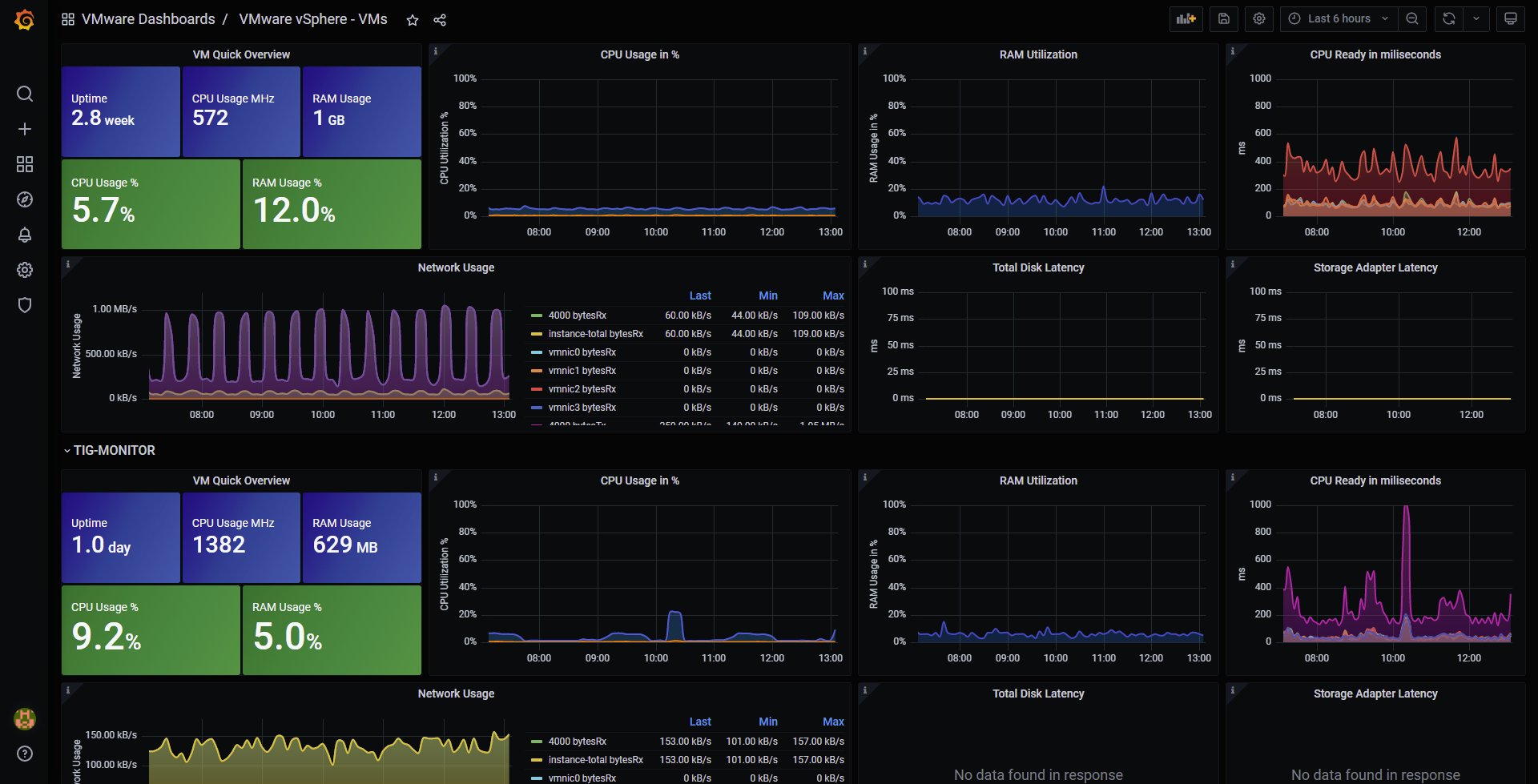Open the Last 6 hours time picker

[x=1339, y=18]
